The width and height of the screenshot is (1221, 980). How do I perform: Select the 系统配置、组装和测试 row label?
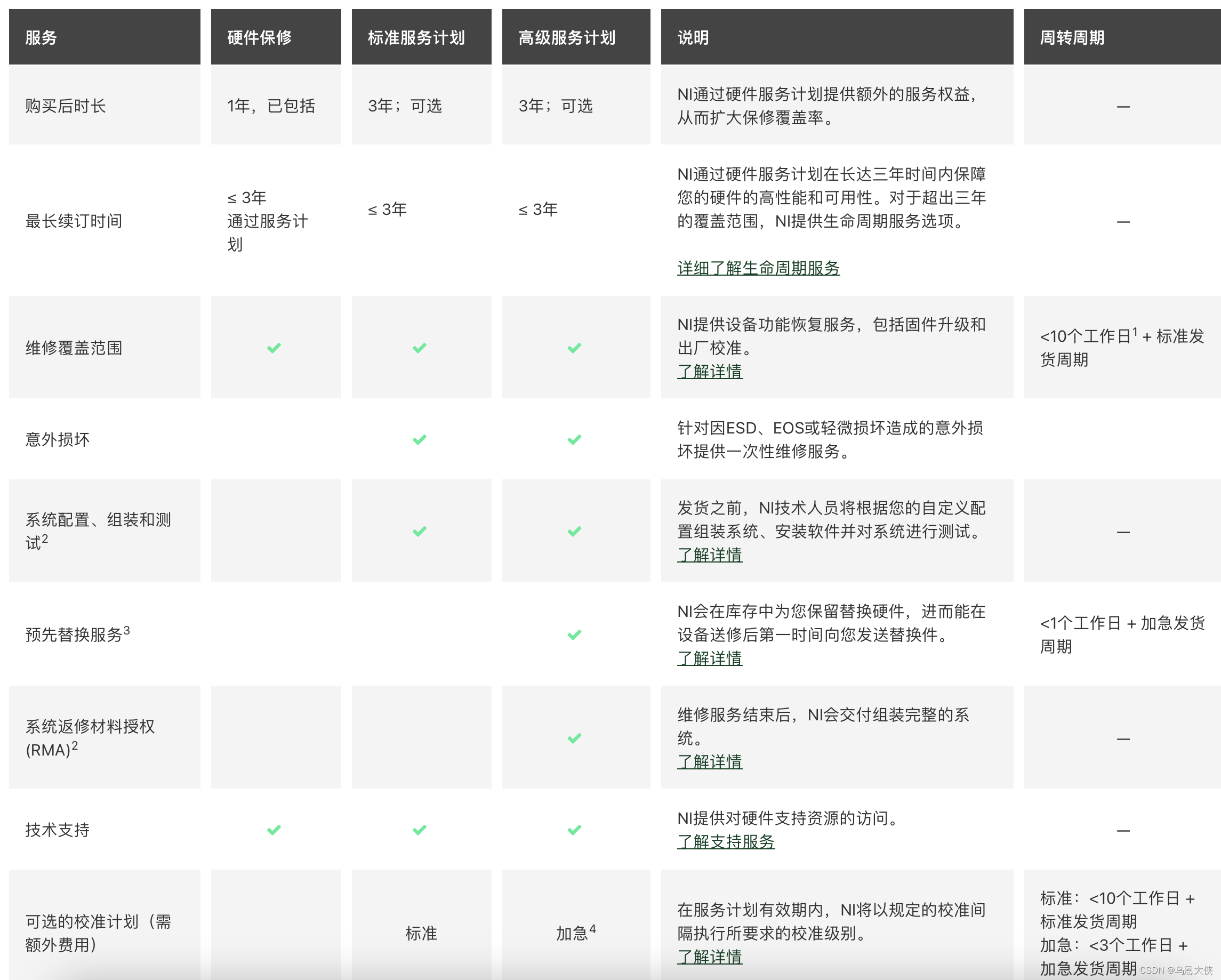coord(98,532)
